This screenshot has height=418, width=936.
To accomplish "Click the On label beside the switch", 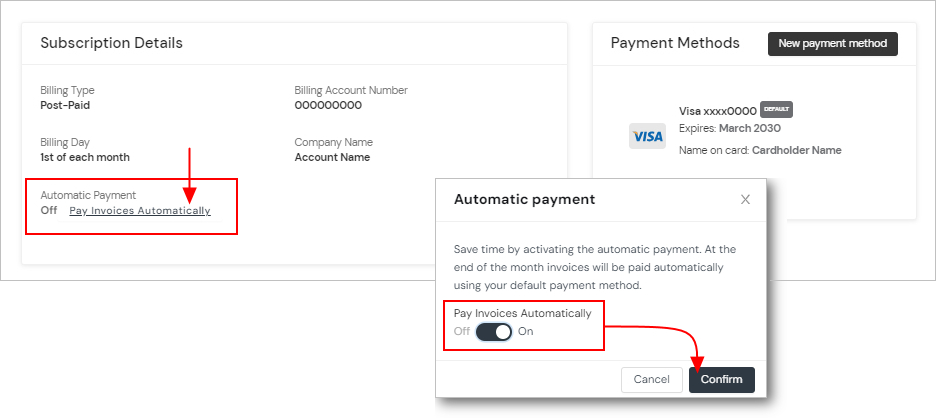I will [526, 332].
